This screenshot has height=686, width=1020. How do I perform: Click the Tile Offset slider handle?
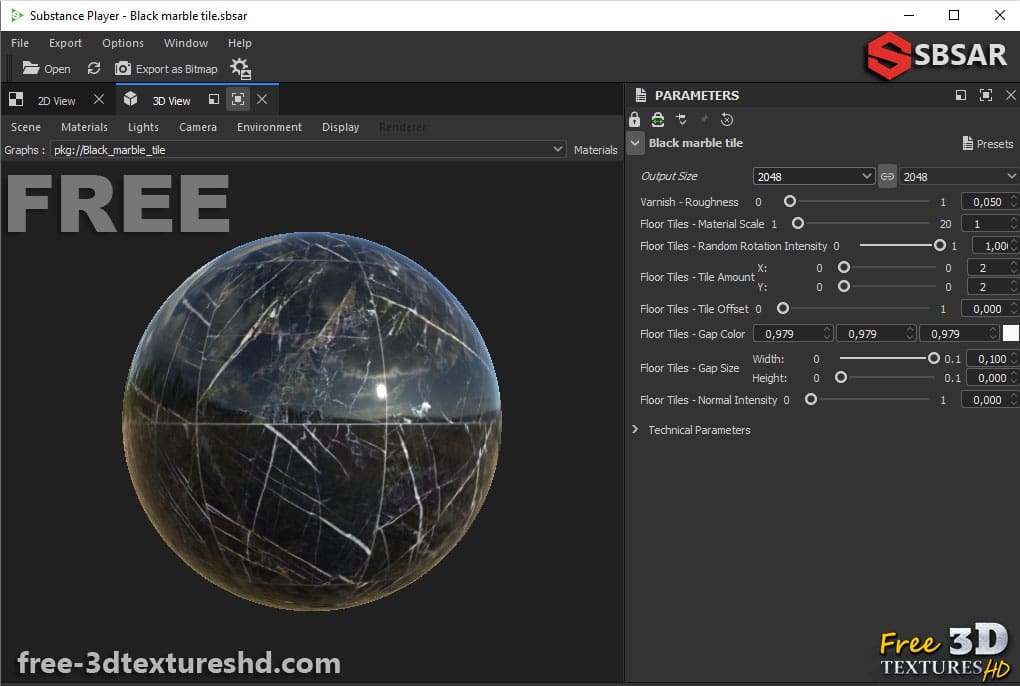pyautogui.click(x=783, y=308)
